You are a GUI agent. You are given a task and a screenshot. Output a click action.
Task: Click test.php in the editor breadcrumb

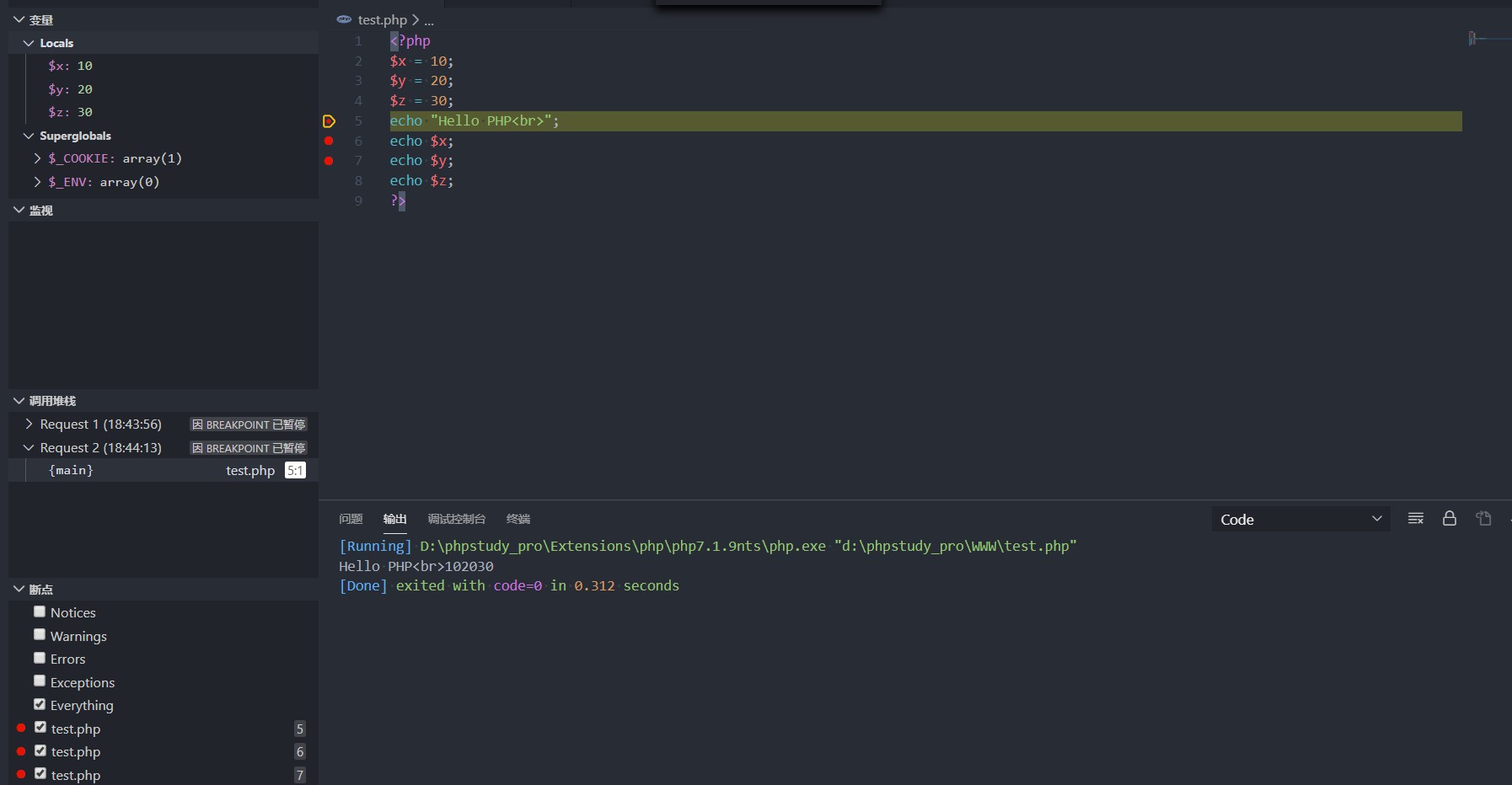click(382, 19)
